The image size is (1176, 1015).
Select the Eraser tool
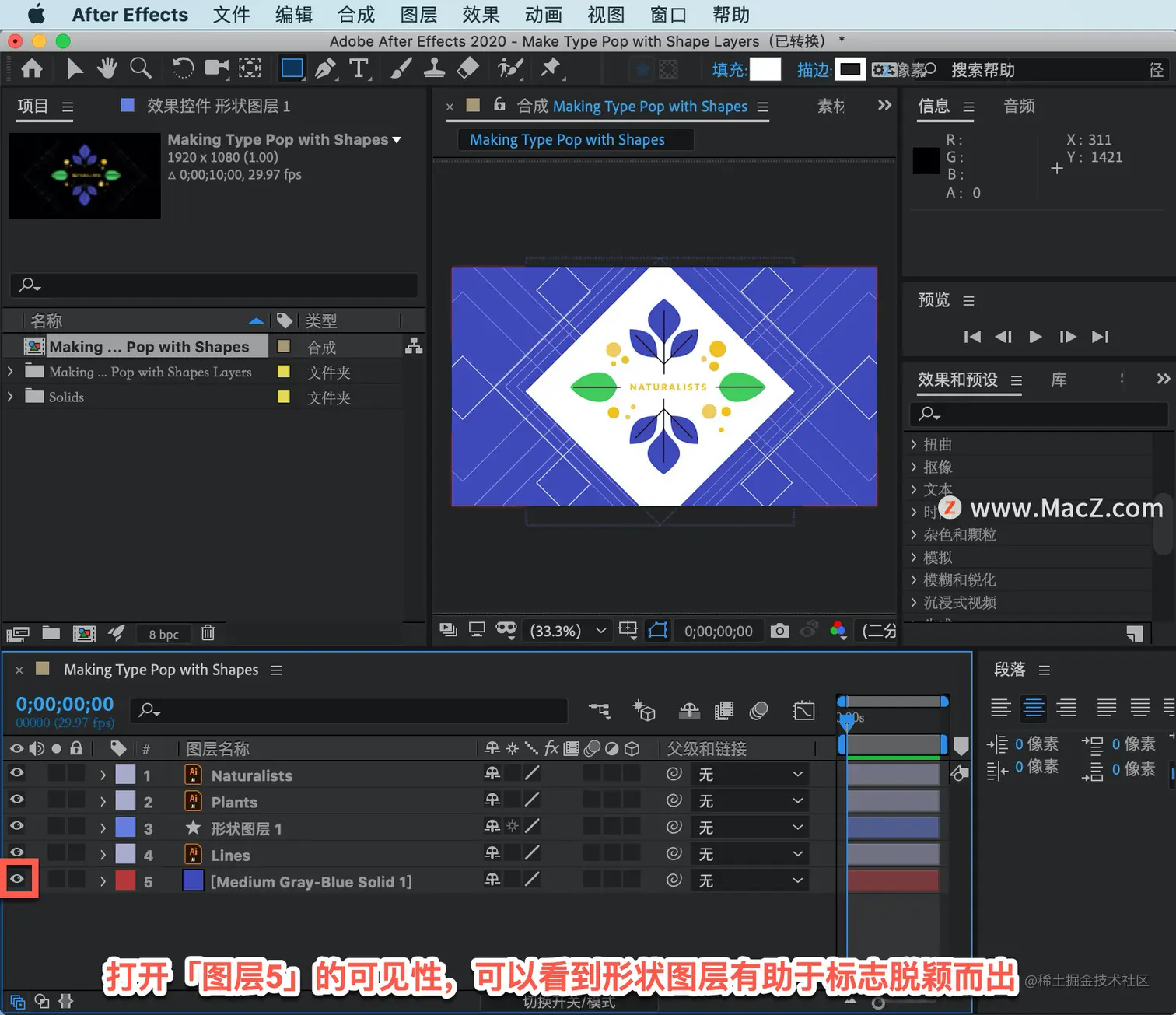pyautogui.click(x=467, y=69)
